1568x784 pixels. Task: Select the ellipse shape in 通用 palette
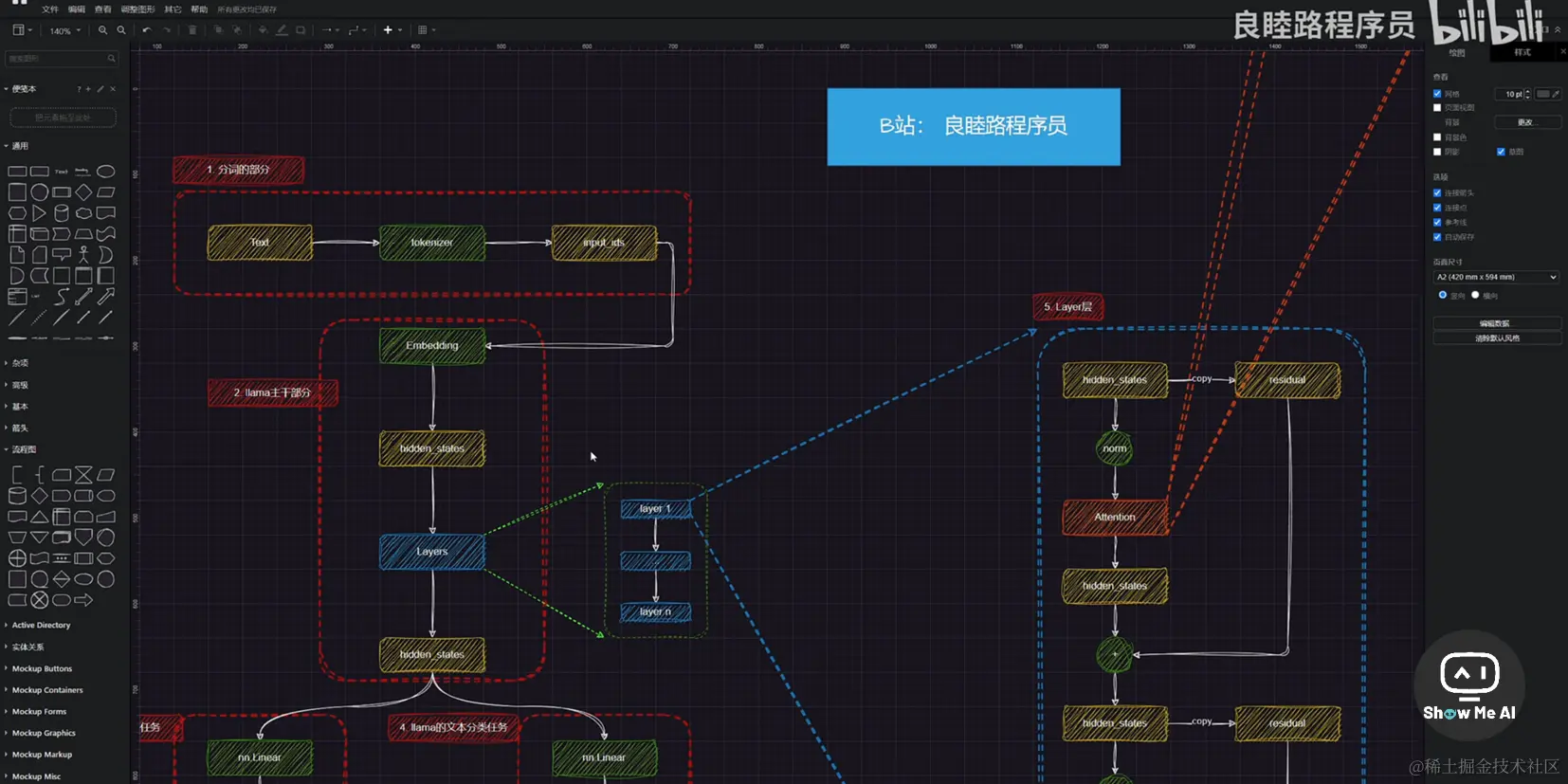click(x=105, y=172)
